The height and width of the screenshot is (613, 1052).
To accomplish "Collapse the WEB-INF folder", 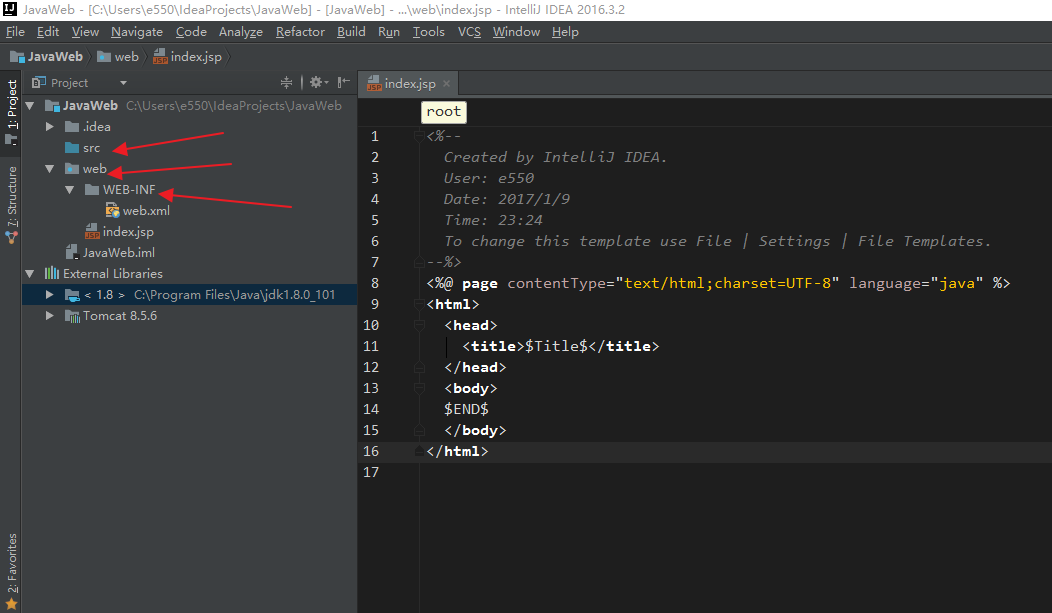I will coord(70,190).
